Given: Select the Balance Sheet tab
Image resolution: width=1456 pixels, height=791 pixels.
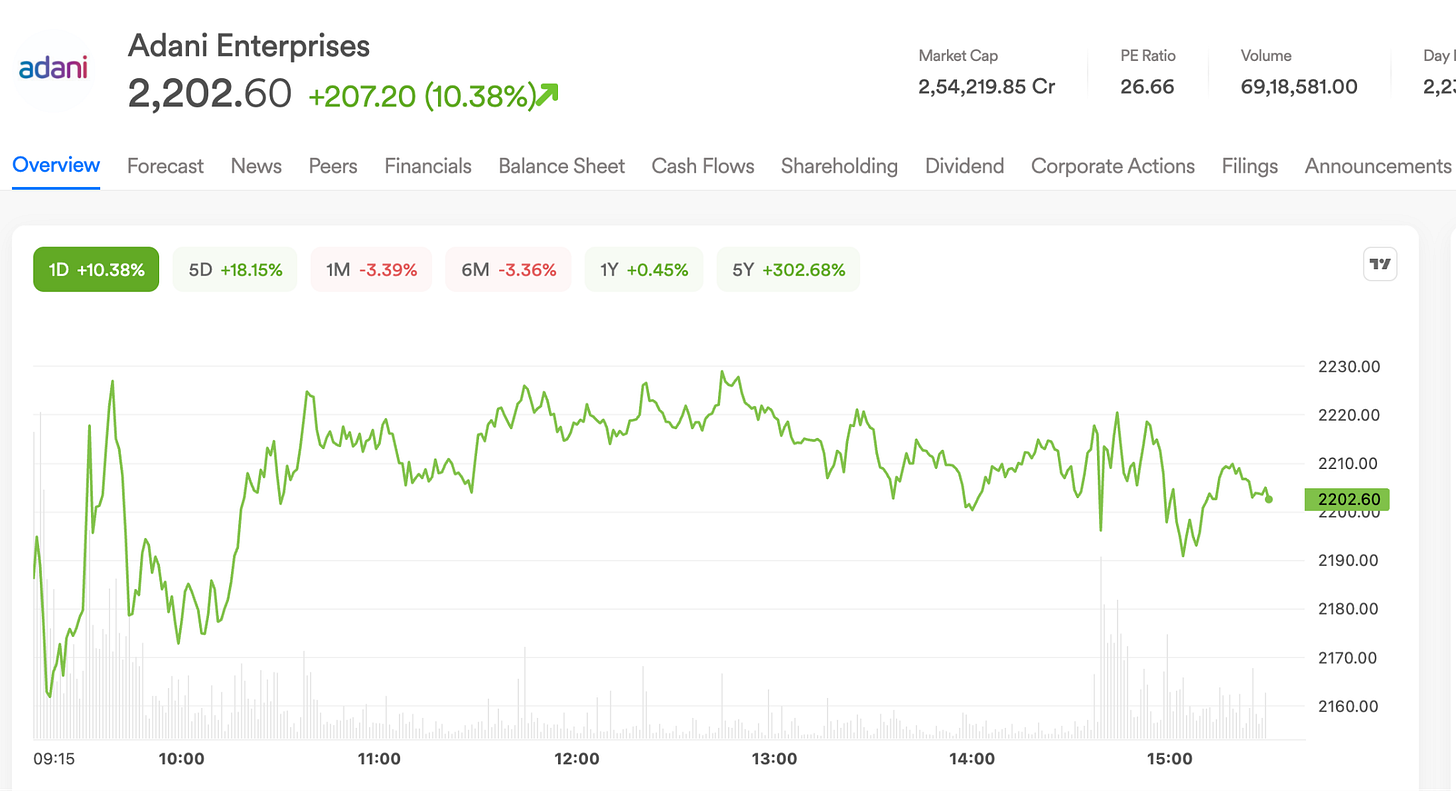Looking at the screenshot, I should coord(562,166).
